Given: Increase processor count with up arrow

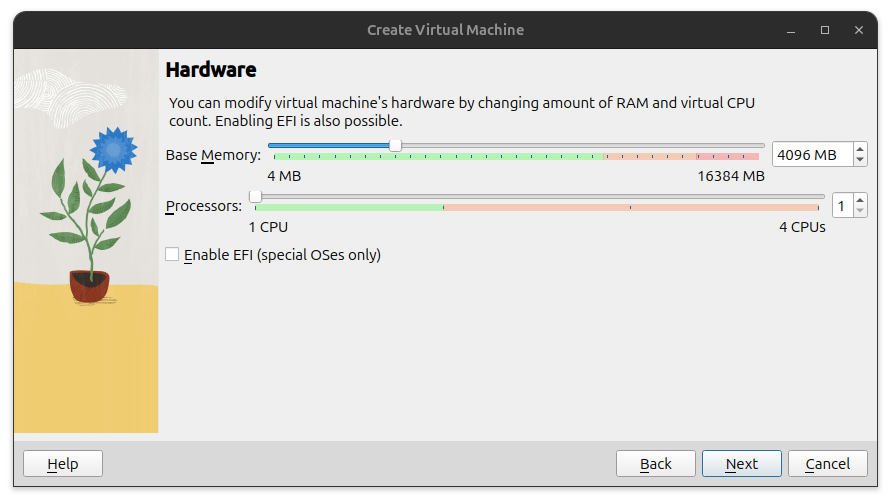Looking at the screenshot, I should [x=860, y=200].
